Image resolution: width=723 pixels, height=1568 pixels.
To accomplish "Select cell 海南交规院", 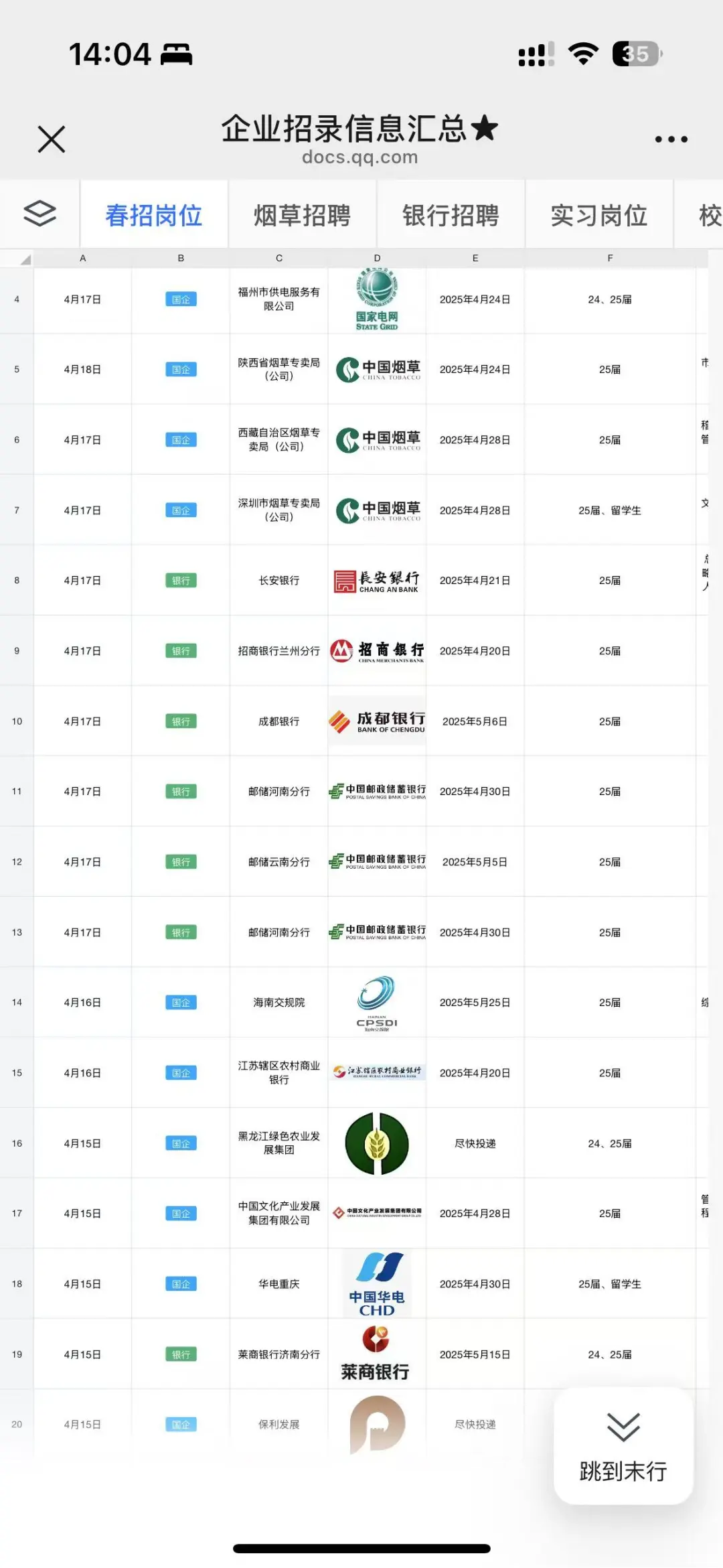I will tap(279, 1003).
